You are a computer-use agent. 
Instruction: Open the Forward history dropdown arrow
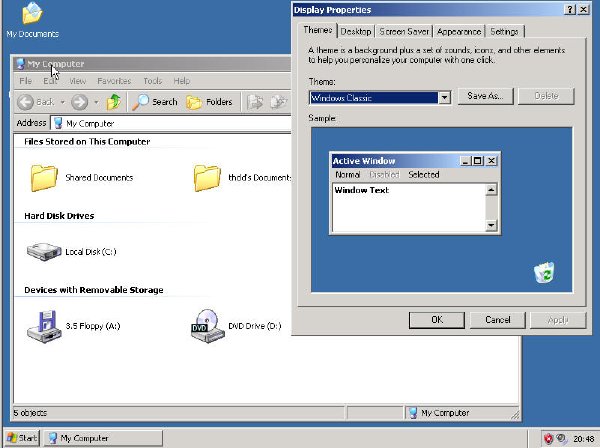(96, 102)
